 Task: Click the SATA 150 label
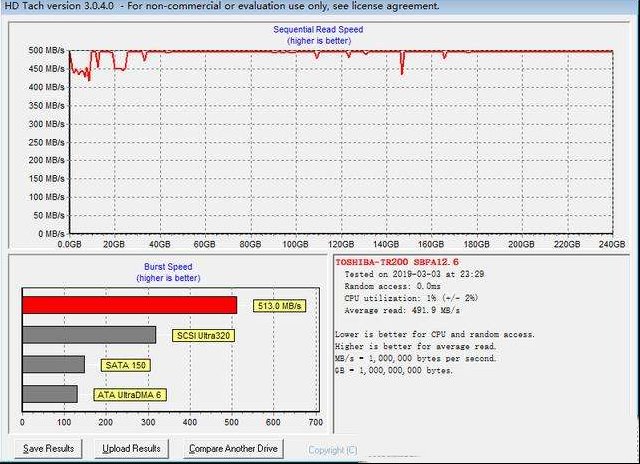point(126,365)
